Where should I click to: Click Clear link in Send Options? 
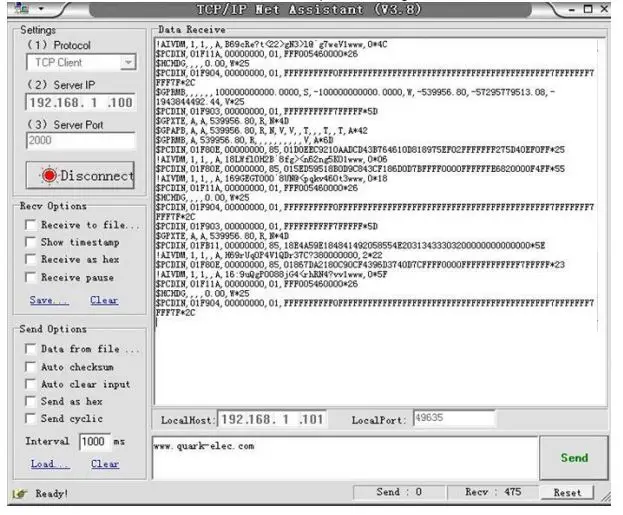[105, 464]
